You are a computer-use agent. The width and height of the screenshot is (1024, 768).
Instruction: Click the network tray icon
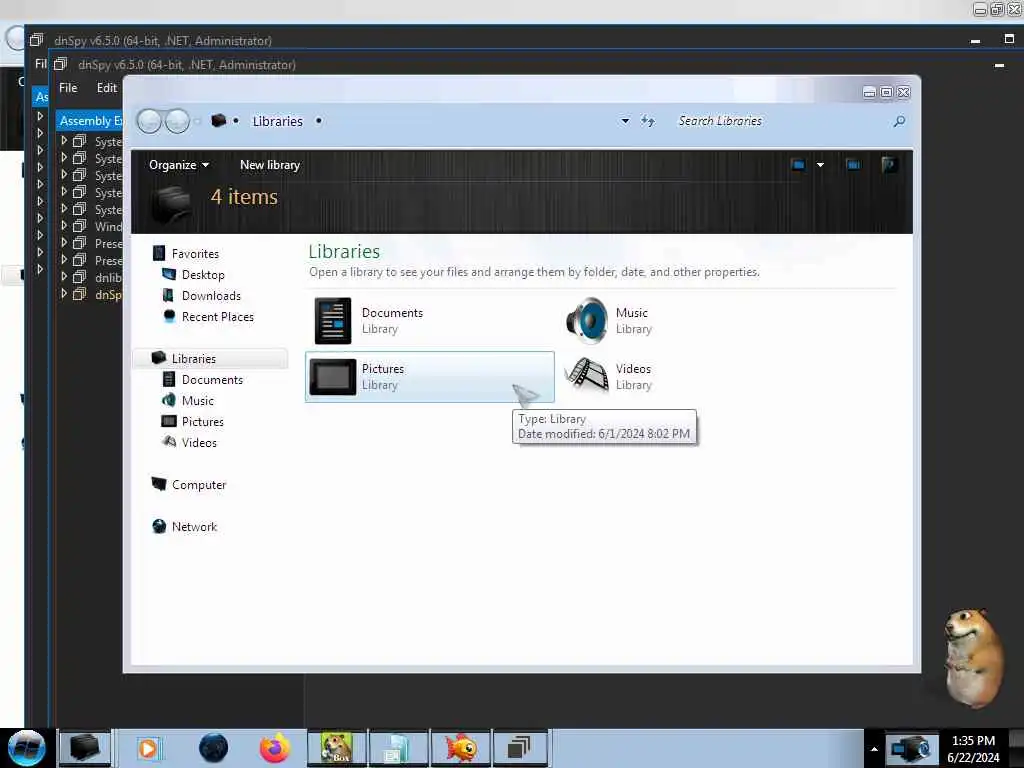[911, 749]
